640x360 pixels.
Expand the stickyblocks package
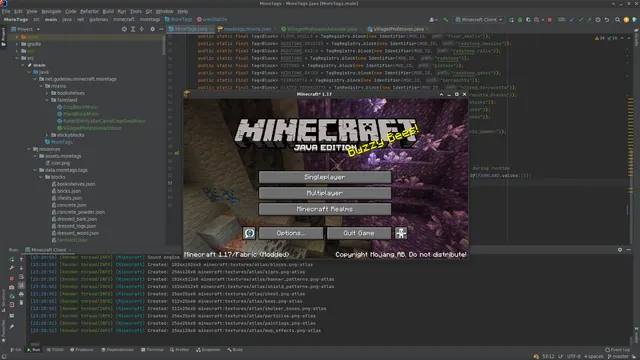coord(47,135)
